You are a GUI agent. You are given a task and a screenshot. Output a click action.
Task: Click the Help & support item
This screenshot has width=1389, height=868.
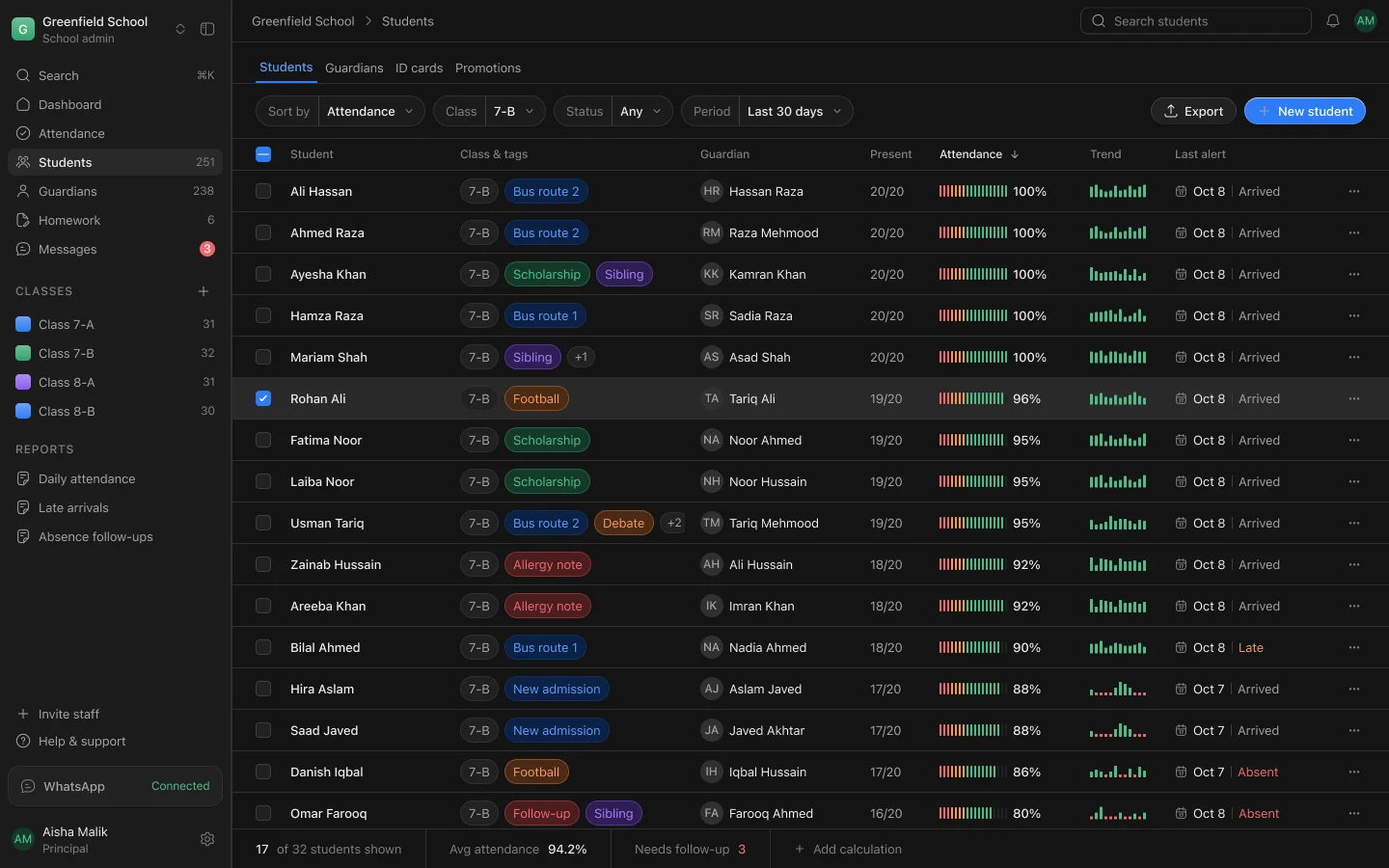(x=115, y=741)
